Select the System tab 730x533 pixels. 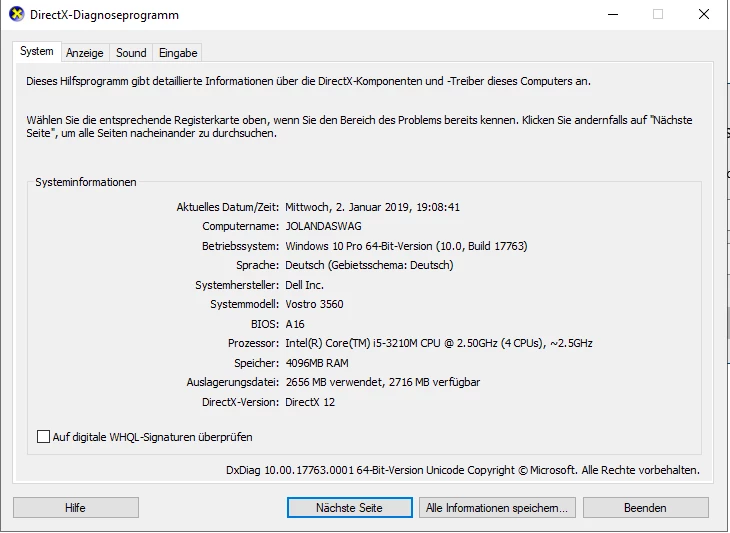coord(37,51)
